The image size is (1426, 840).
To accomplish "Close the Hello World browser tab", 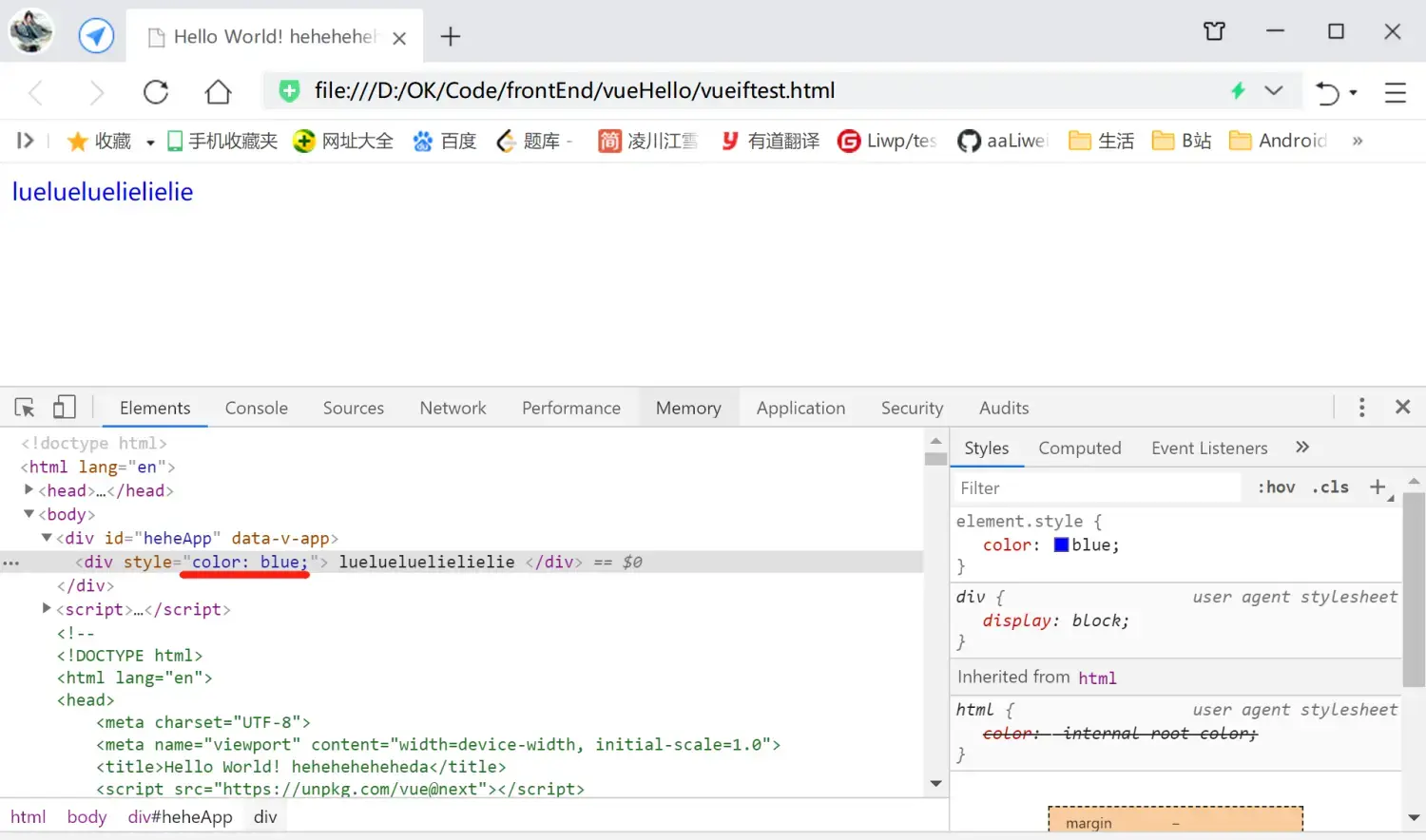I will point(399,38).
